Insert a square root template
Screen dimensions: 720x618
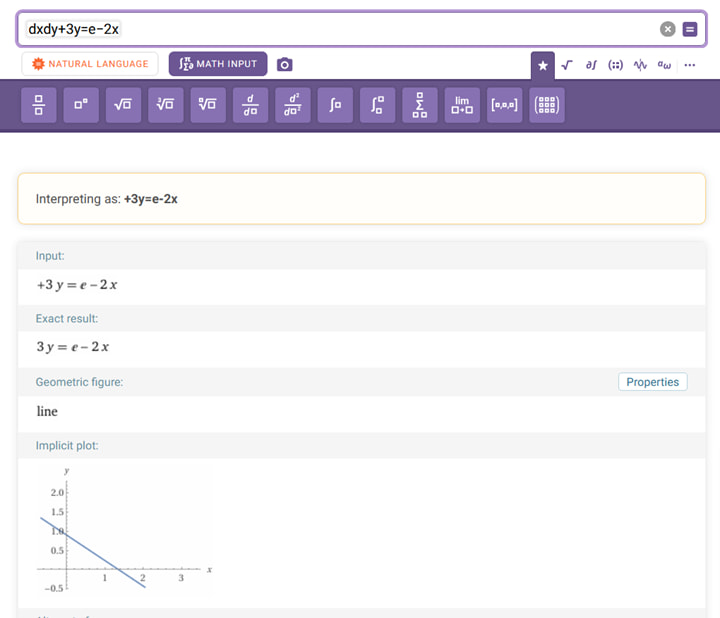tap(123, 105)
